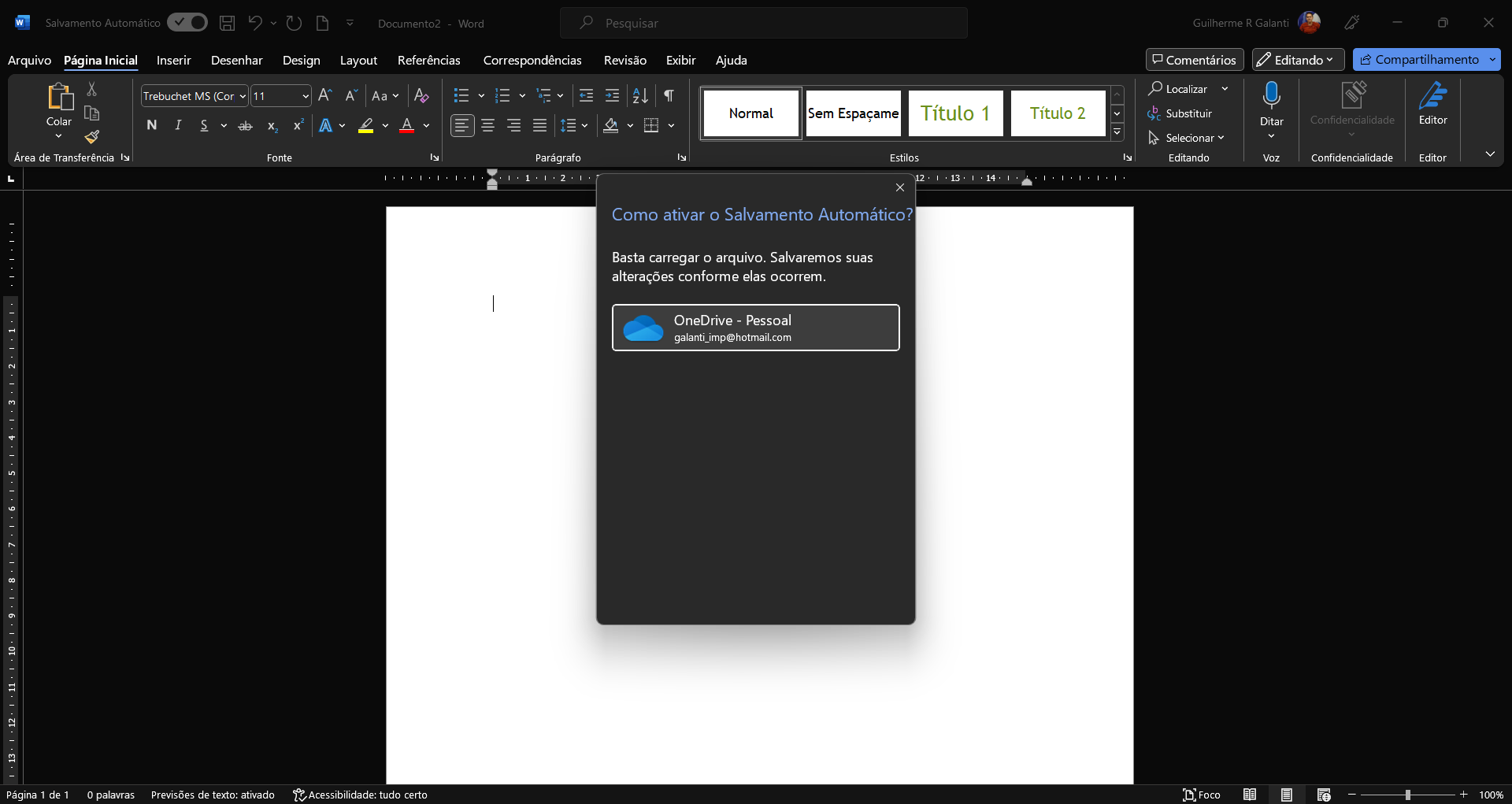Align text to the right
Viewport: 1512px width, 804px height.
(x=514, y=125)
